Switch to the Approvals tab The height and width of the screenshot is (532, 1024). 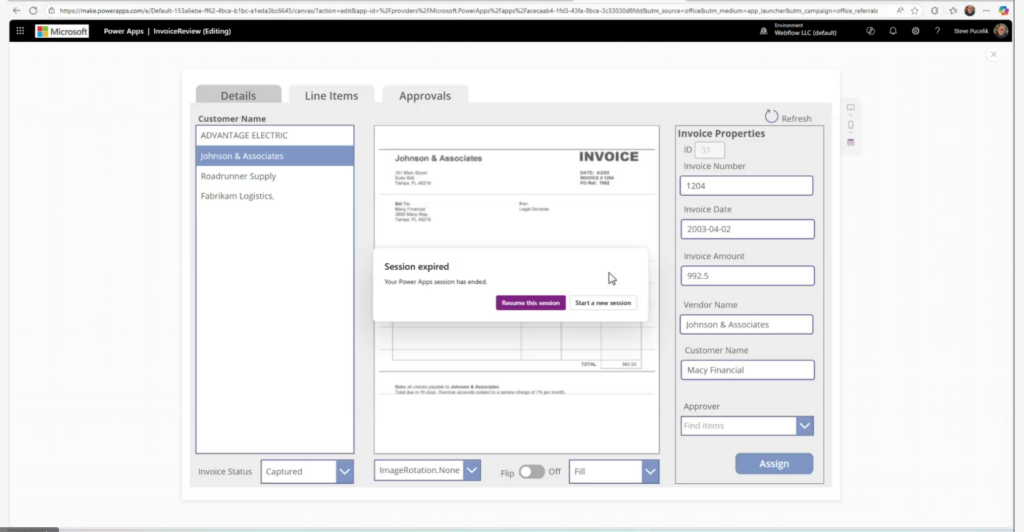(425, 95)
